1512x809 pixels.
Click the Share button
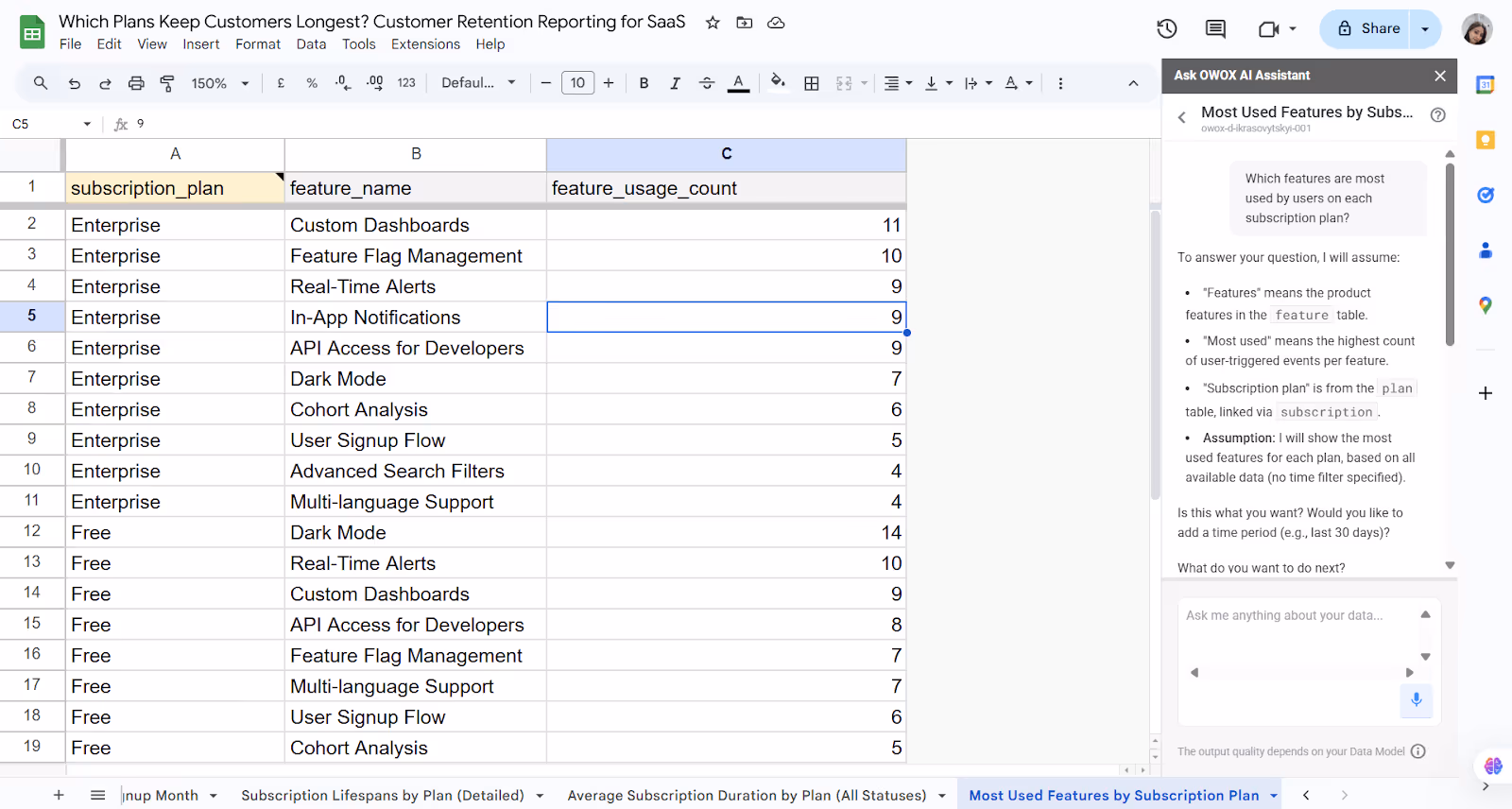tap(1366, 29)
